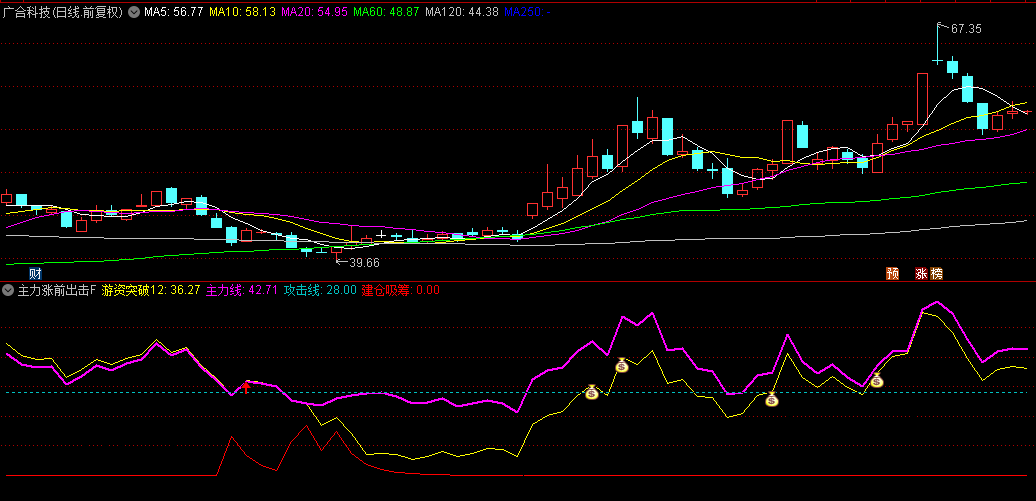Select the MA10: 58.13 moving average label
1036x501 pixels.
pos(242,12)
